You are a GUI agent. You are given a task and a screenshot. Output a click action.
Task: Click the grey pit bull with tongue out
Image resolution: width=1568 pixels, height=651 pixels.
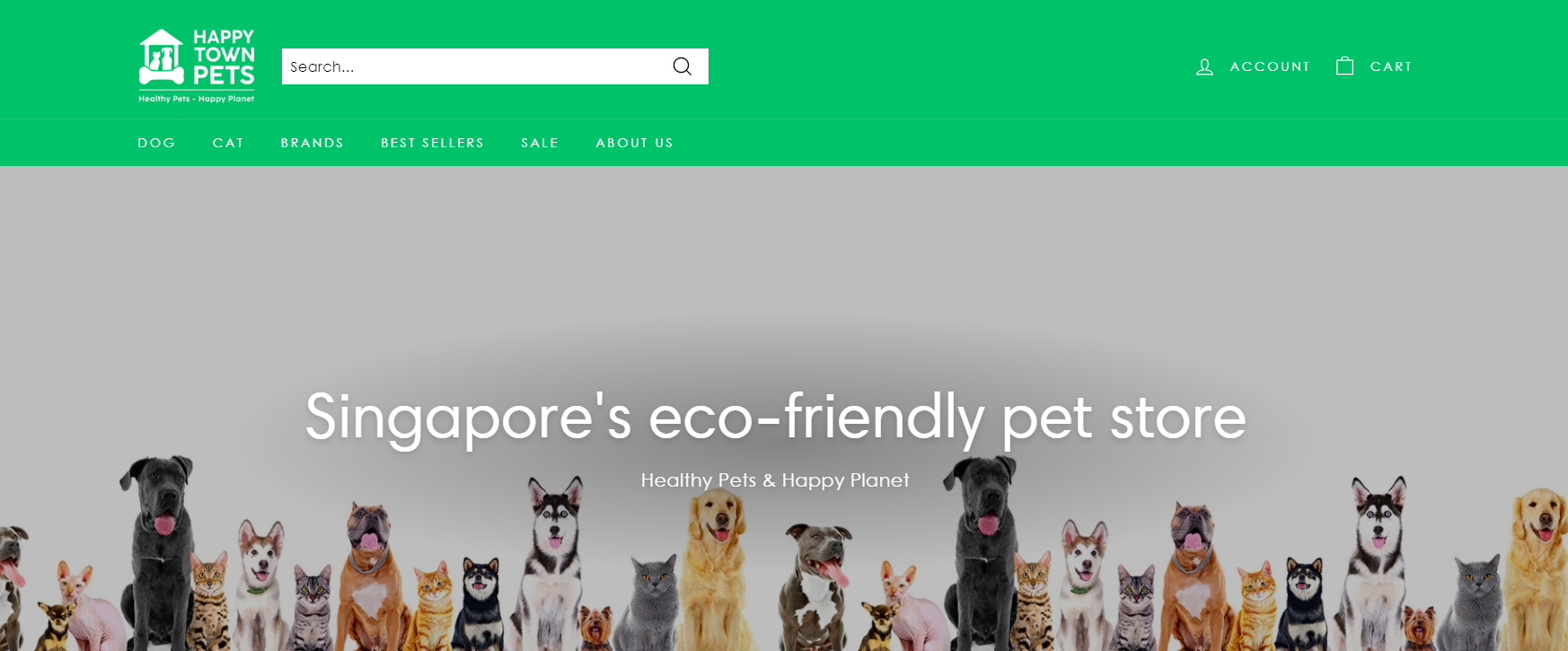tap(817, 584)
